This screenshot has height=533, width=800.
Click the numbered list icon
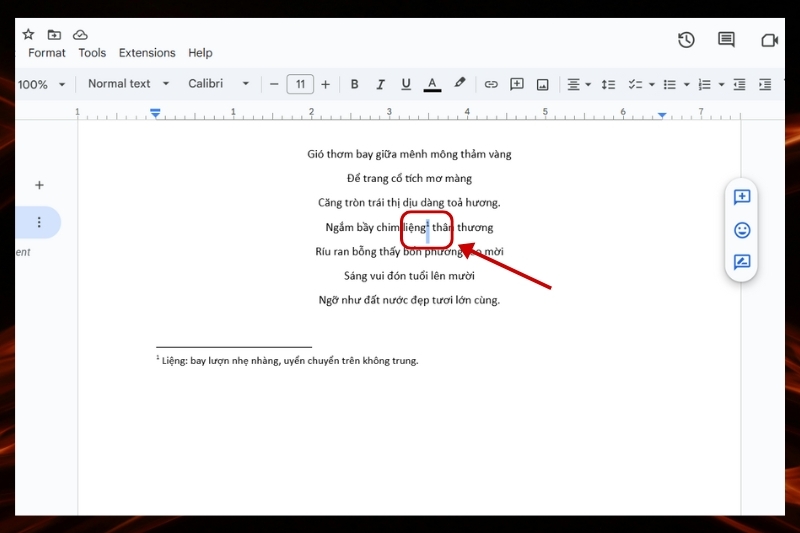pos(705,85)
